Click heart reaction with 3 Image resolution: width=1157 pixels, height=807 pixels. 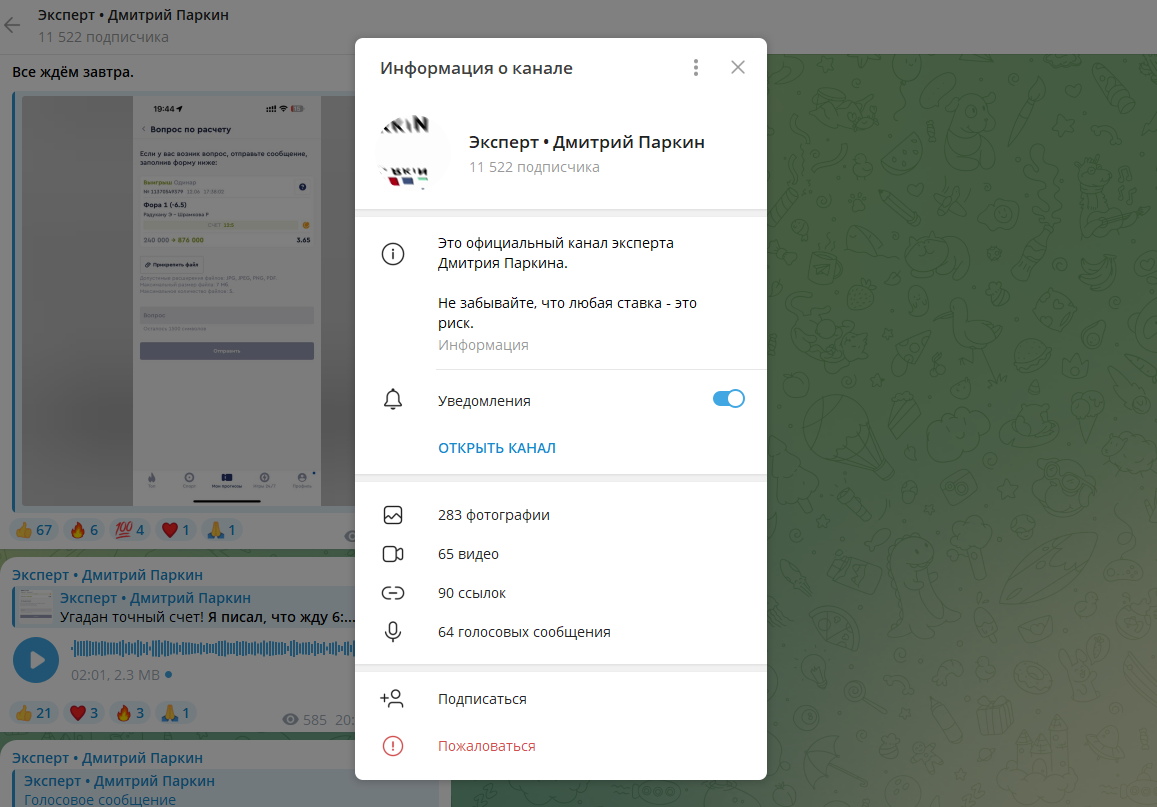pos(84,713)
